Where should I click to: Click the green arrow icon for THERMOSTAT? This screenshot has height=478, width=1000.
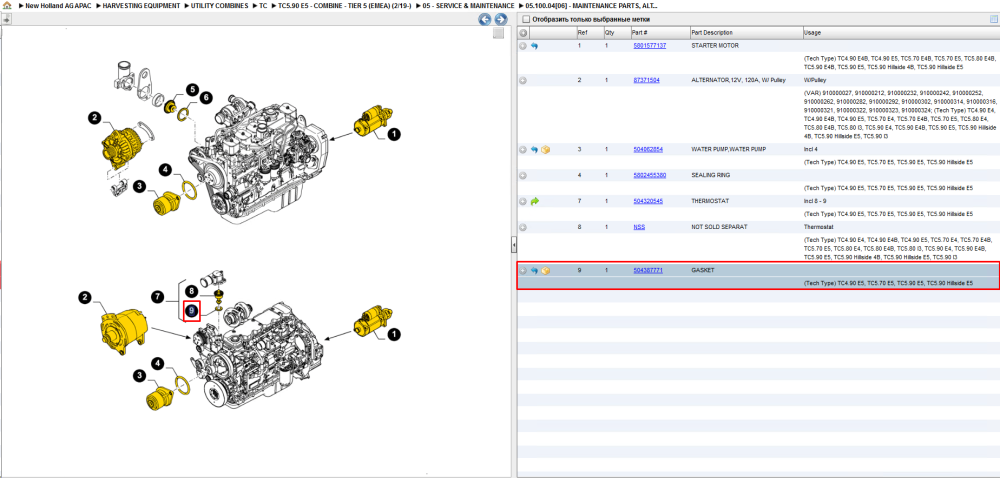[x=534, y=201]
